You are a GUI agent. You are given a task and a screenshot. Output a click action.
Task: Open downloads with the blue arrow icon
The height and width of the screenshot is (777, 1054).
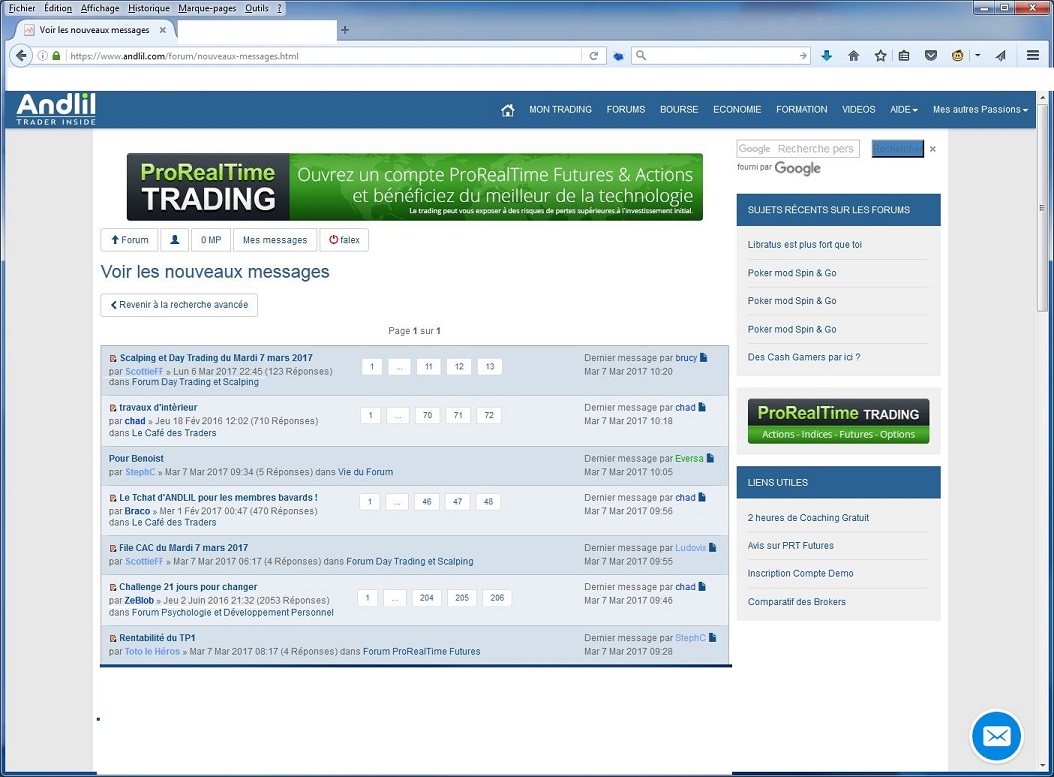[827, 56]
